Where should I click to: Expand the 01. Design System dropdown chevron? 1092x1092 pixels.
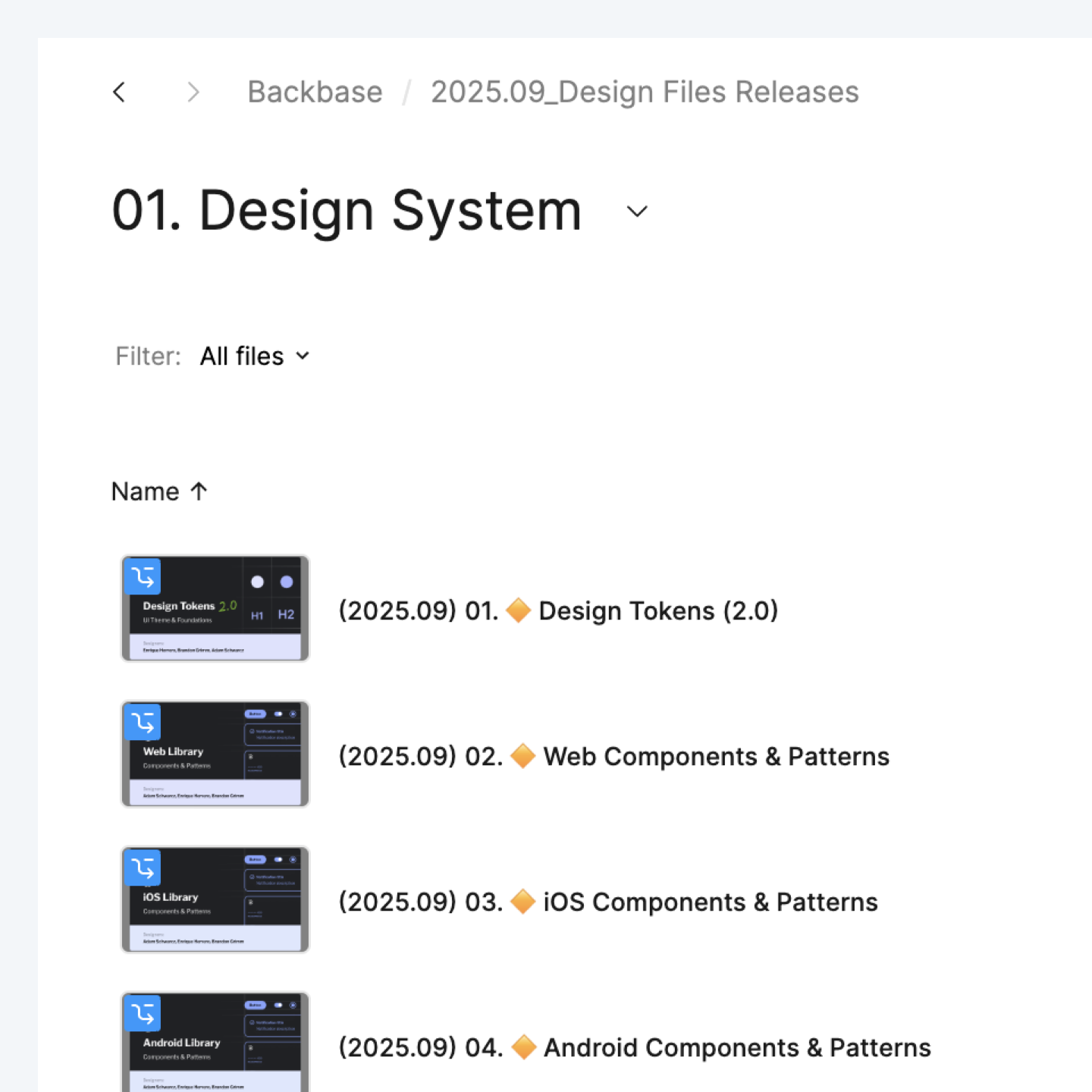(x=637, y=212)
